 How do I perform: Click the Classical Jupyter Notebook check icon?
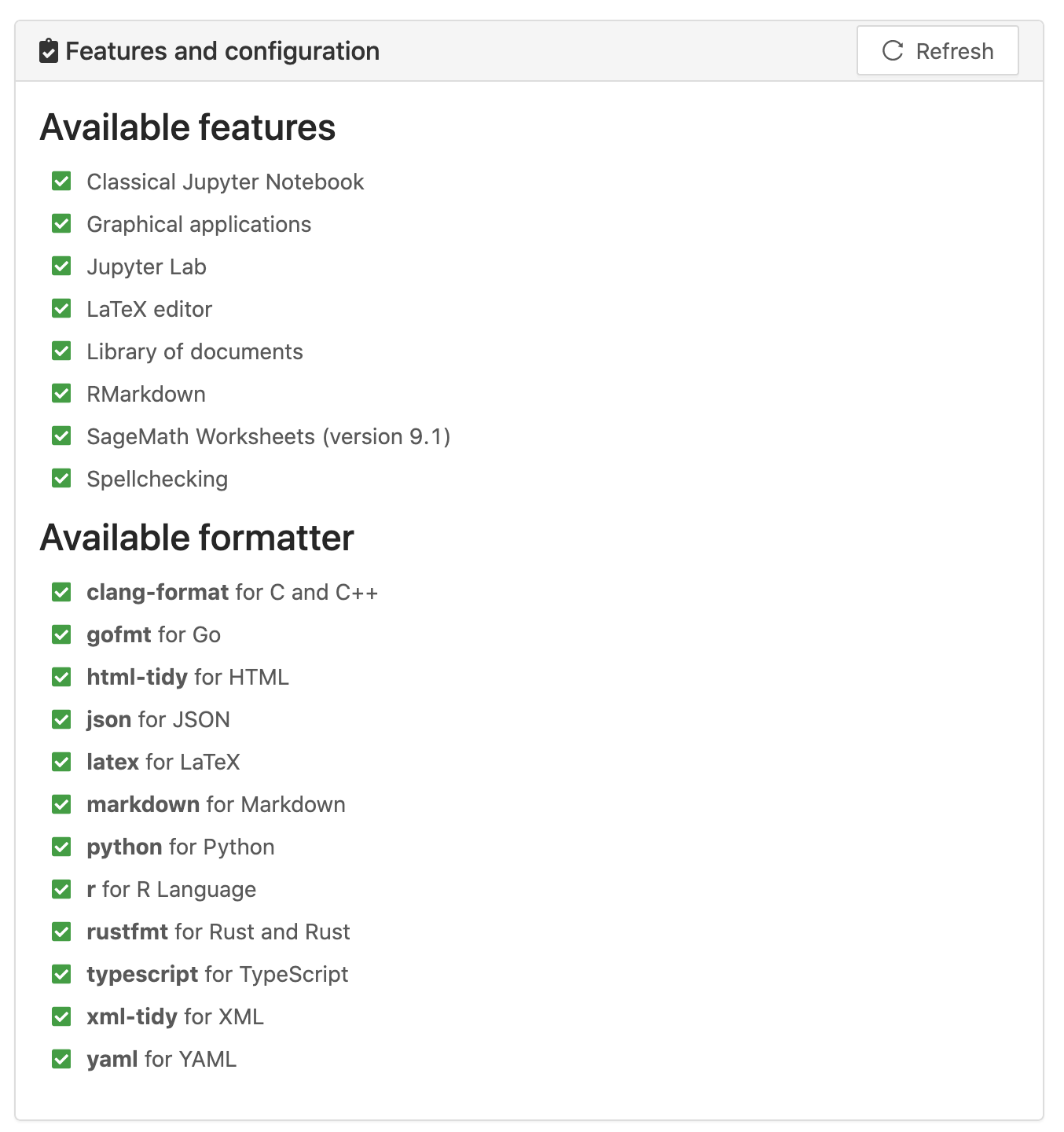(61, 182)
